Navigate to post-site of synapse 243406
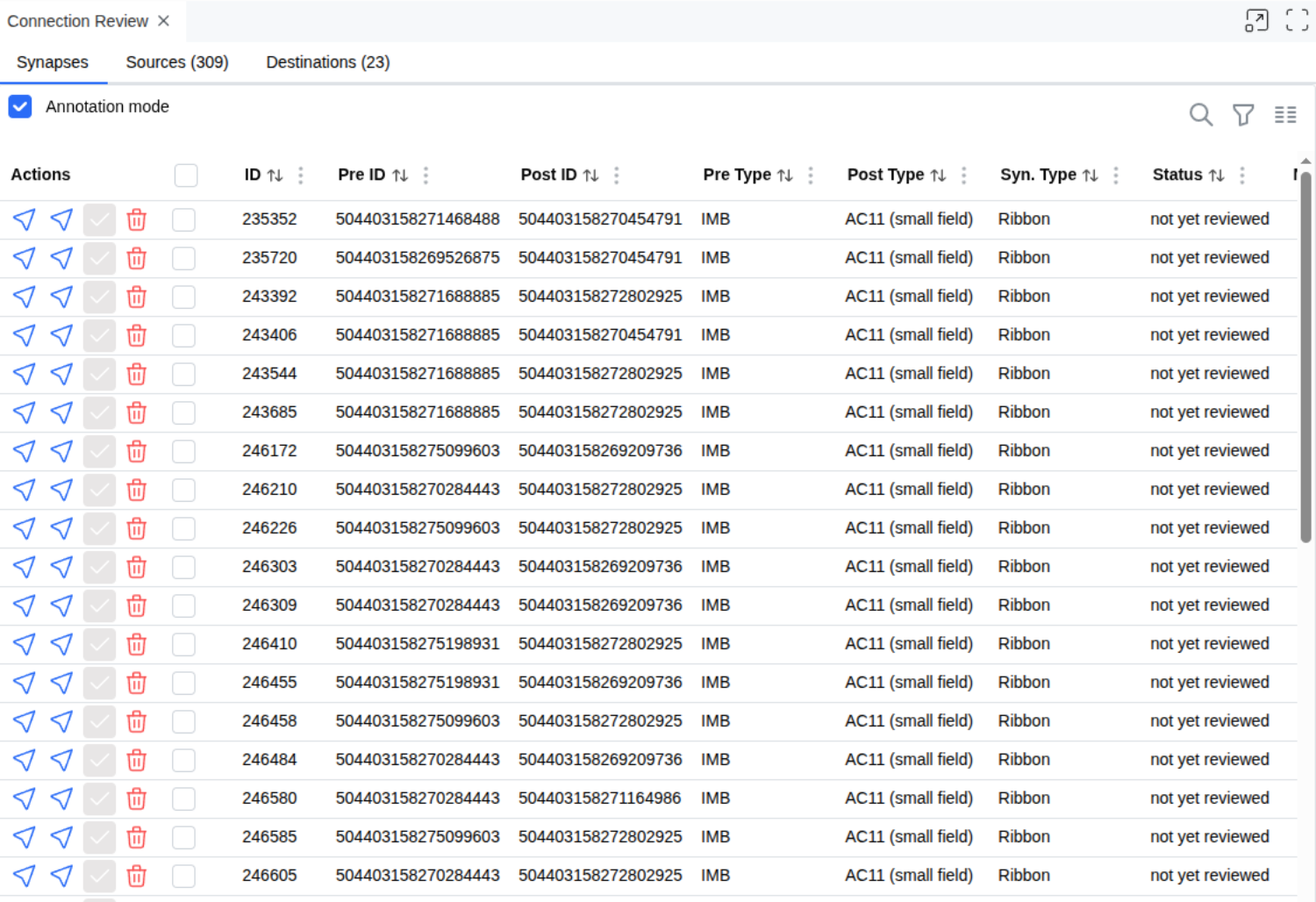 (x=61, y=335)
